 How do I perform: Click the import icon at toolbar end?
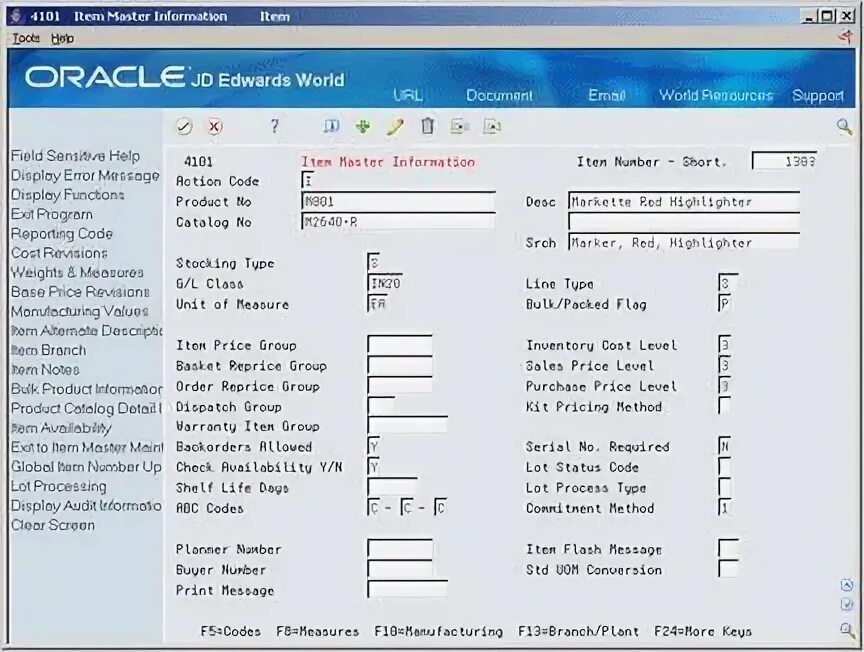[x=492, y=127]
